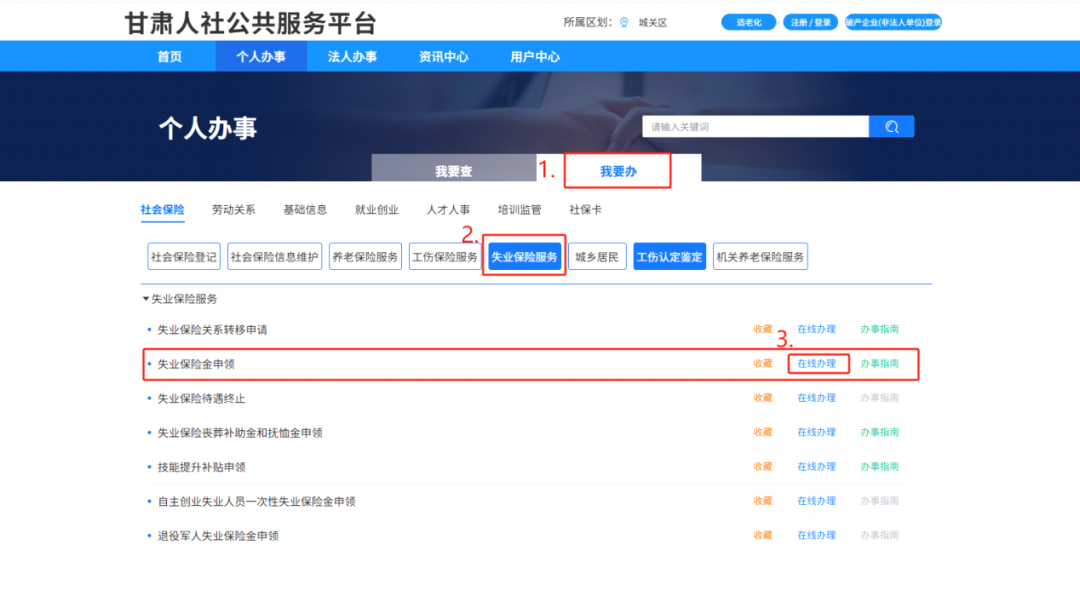Focus the 请输入关键词 search field
Viewport: 1080px width, 608px height.
pos(756,127)
